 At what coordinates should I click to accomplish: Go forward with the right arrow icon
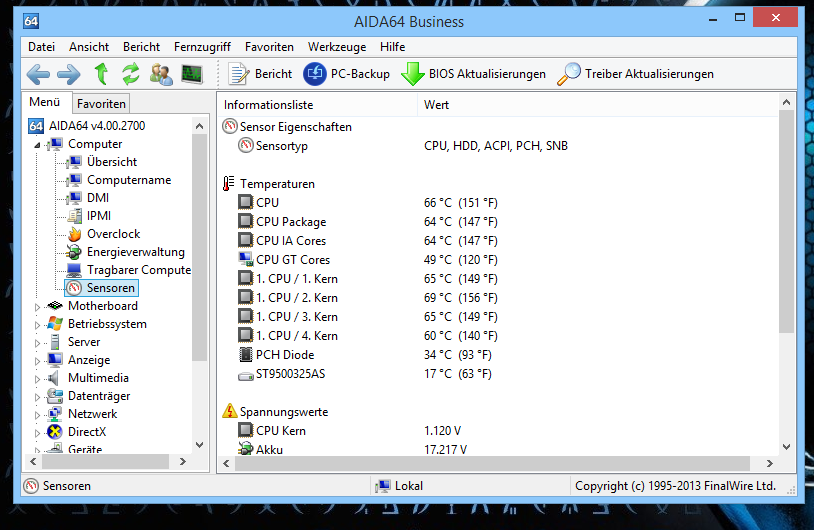[69, 75]
